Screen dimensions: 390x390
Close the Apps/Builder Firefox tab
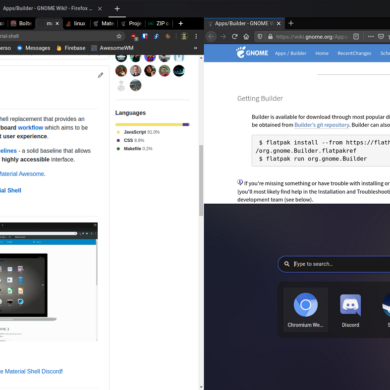tap(279, 23)
